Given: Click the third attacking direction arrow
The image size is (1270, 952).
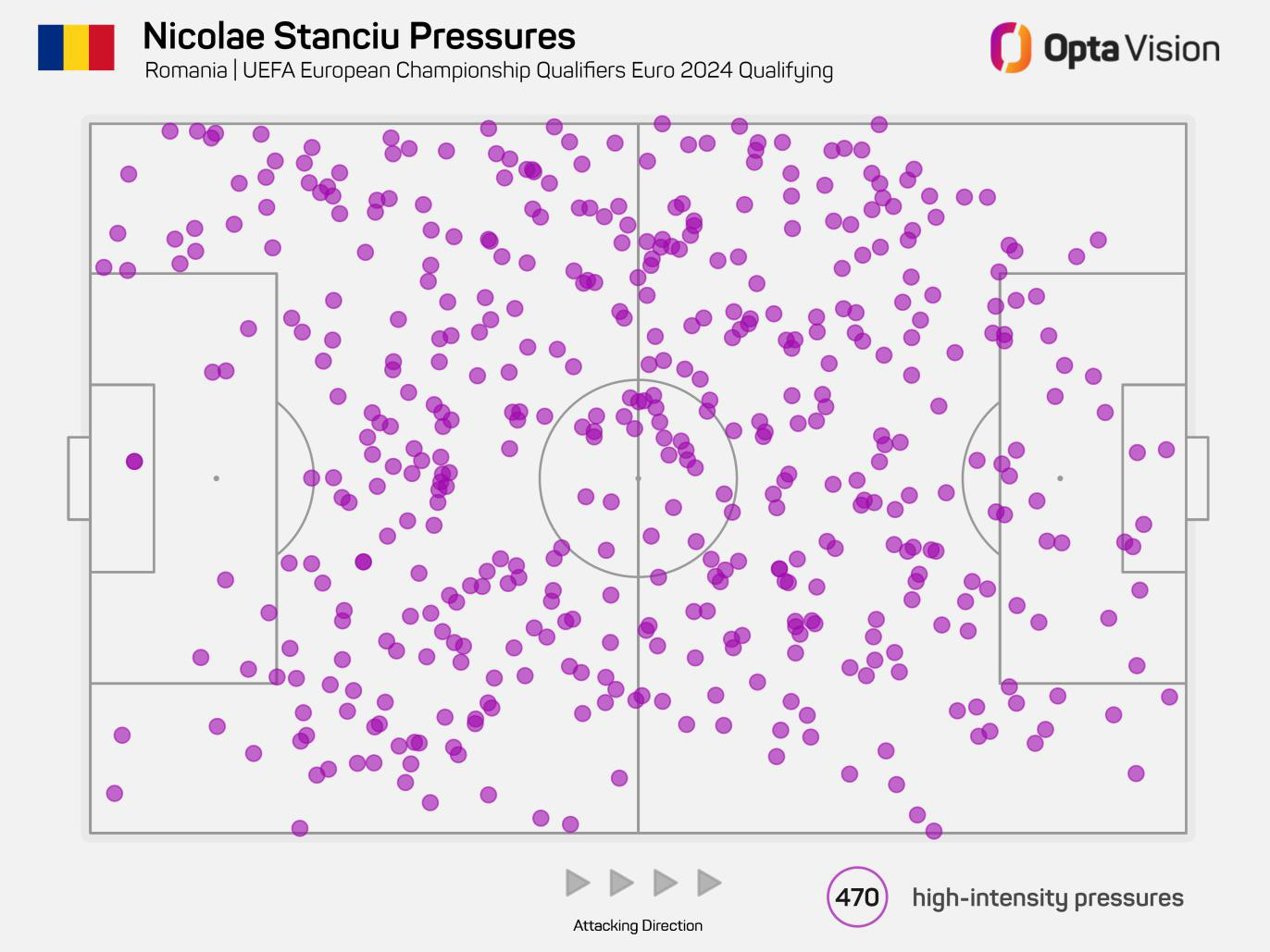Looking at the screenshot, I should [665, 883].
